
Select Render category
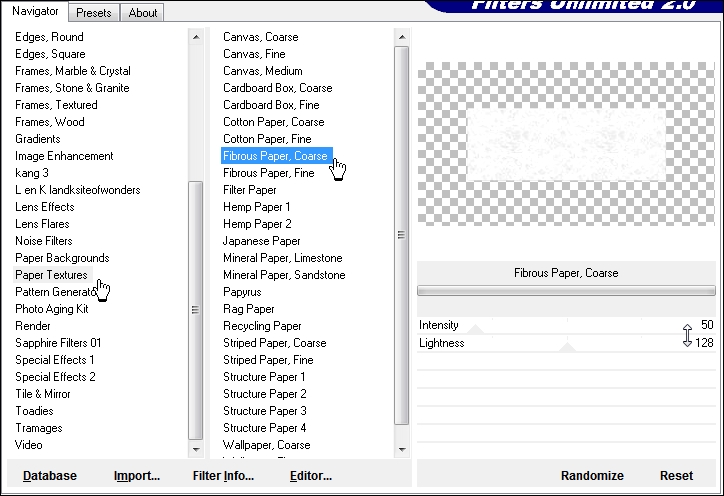click(x=33, y=326)
